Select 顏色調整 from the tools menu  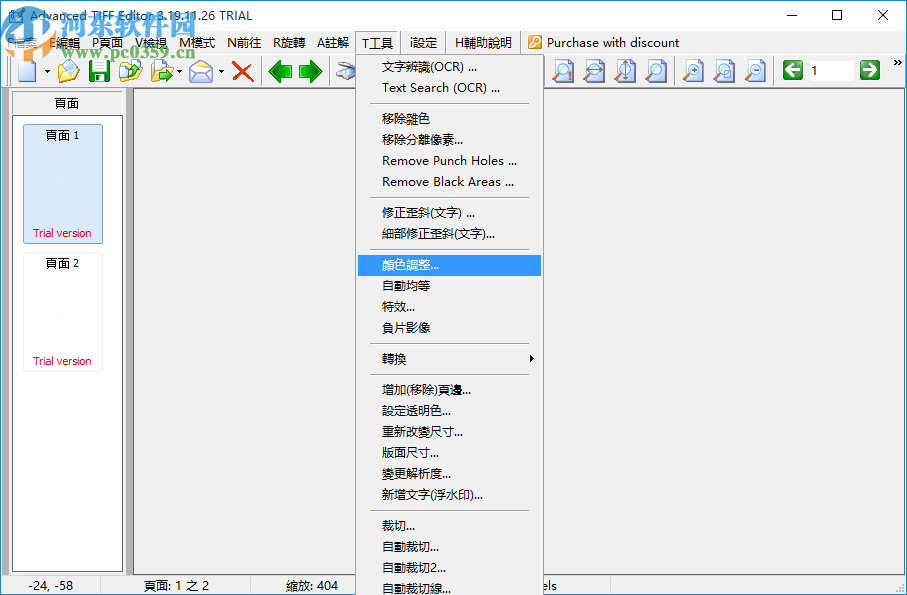point(450,265)
